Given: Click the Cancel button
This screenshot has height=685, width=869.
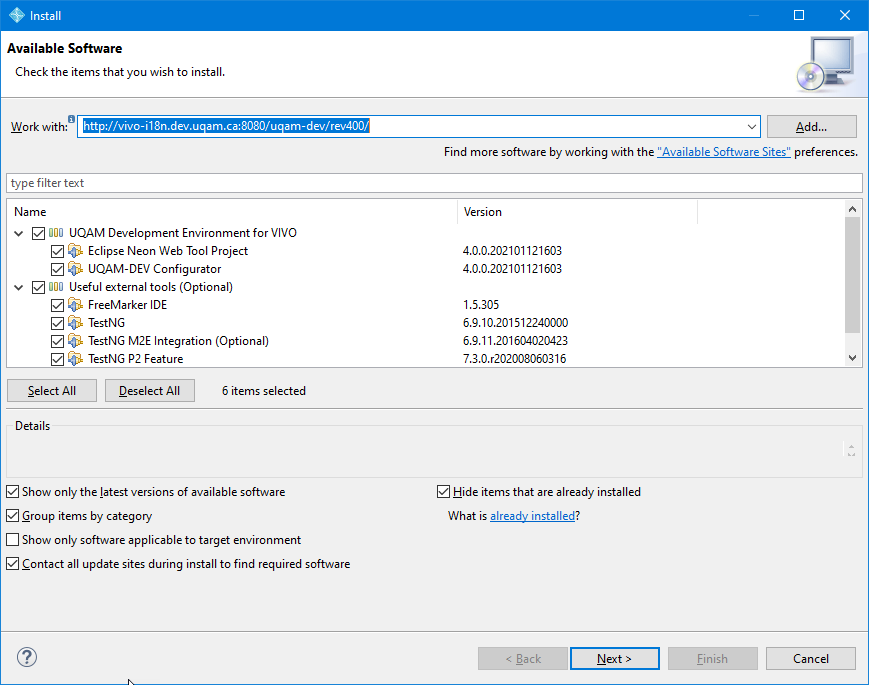Looking at the screenshot, I should 811,658.
